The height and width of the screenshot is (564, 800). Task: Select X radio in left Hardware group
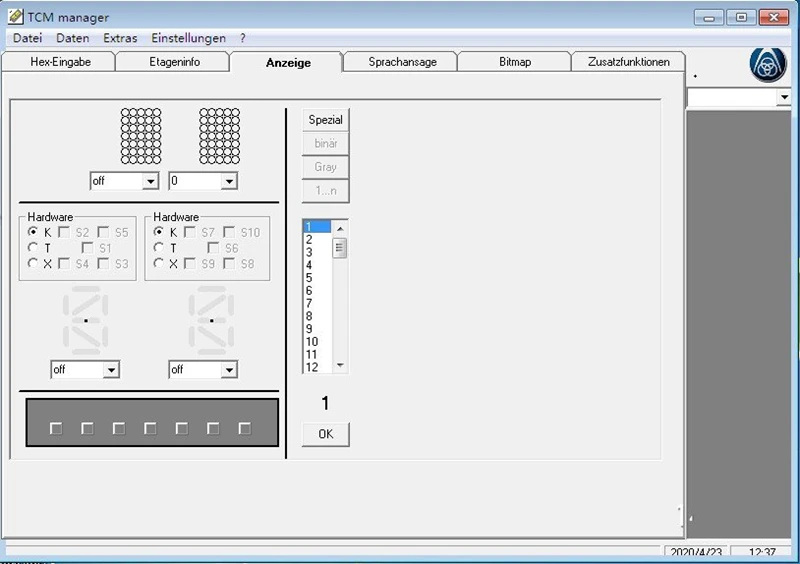pyautogui.click(x=33, y=263)
